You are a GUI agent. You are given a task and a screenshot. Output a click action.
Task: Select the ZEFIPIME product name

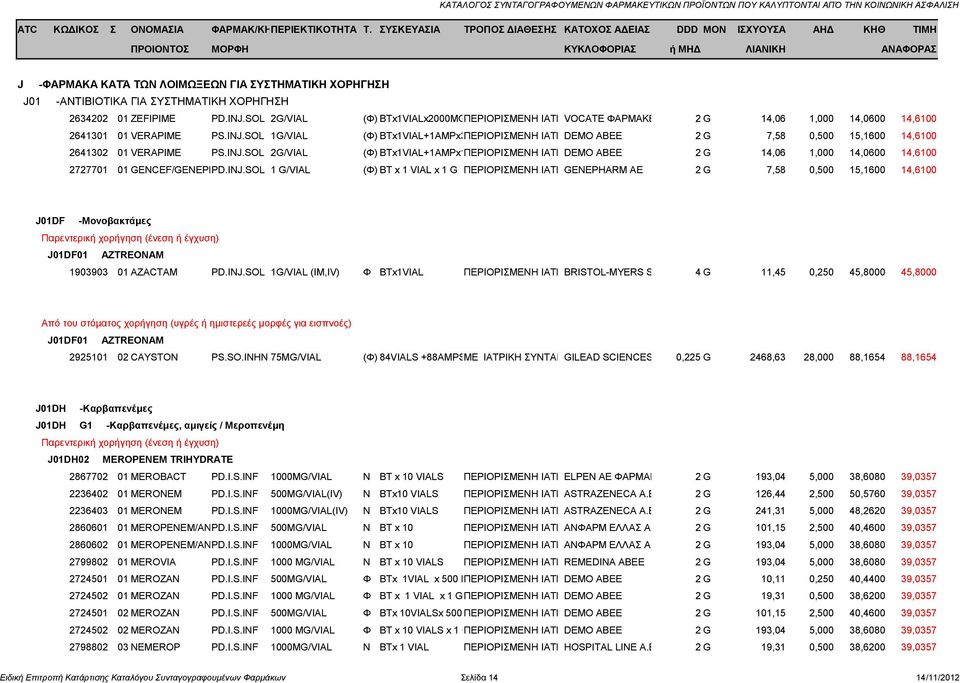point(153,119)
